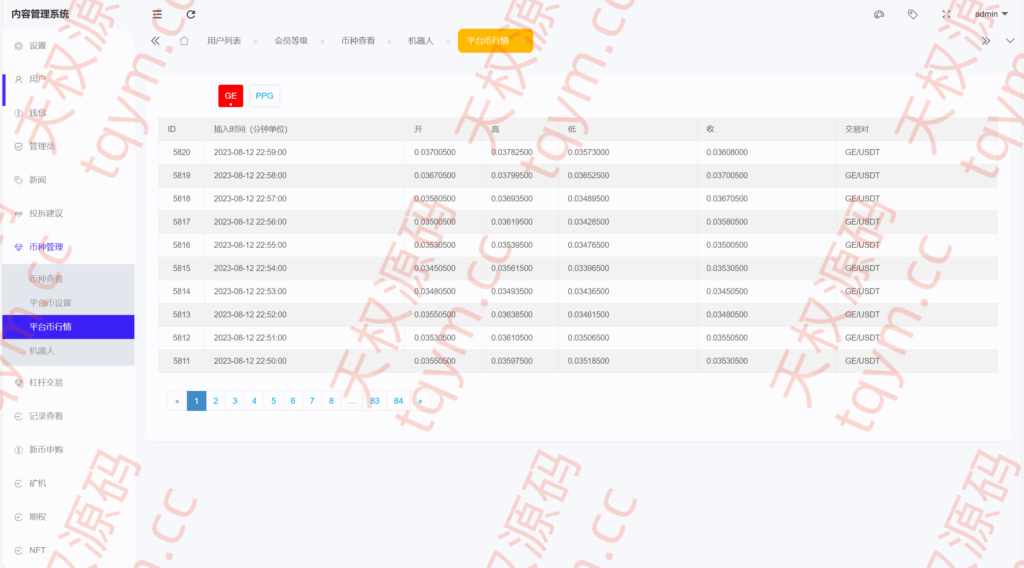The width and height of the screenshot is (1024, 568).
Task: Click the shield icon beside 管理员
Action: 18,146
